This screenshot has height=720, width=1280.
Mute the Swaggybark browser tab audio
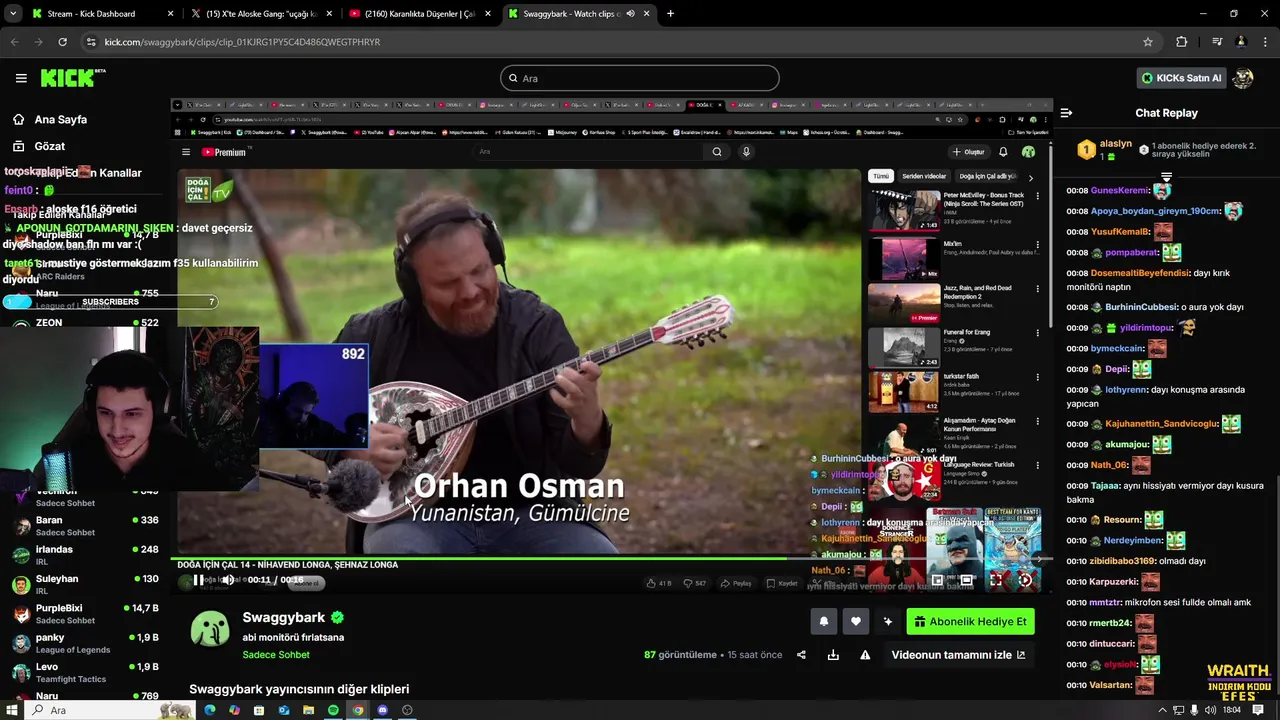630,14
